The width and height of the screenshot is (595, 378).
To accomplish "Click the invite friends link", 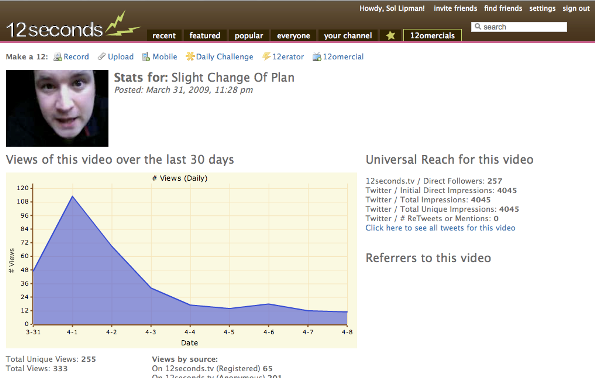I will coord(455,8).
